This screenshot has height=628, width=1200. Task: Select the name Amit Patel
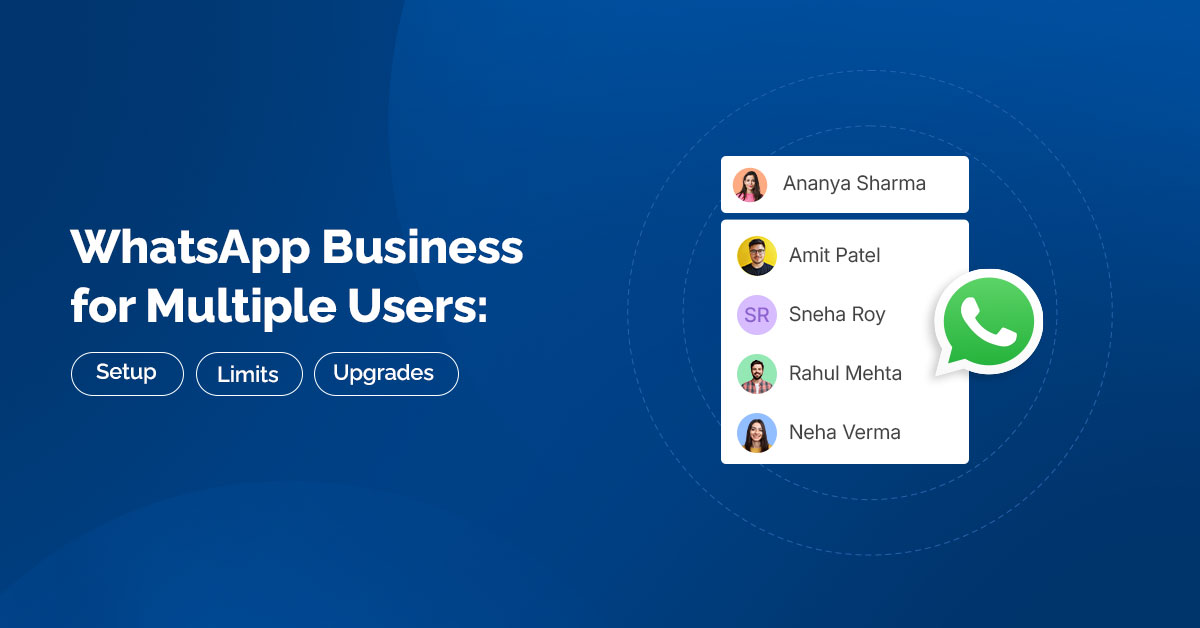click(x=835, y=256)
